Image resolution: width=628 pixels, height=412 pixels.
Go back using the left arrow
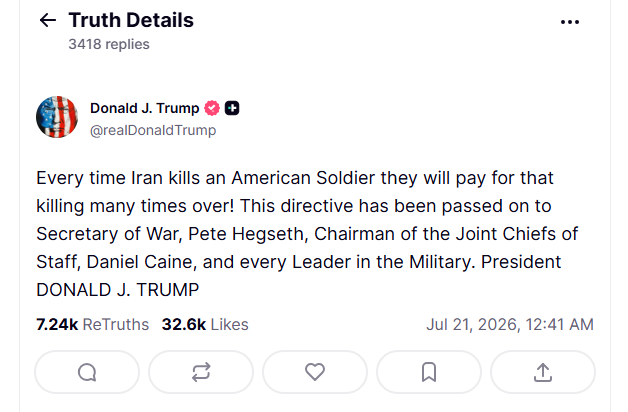(48, 20)
